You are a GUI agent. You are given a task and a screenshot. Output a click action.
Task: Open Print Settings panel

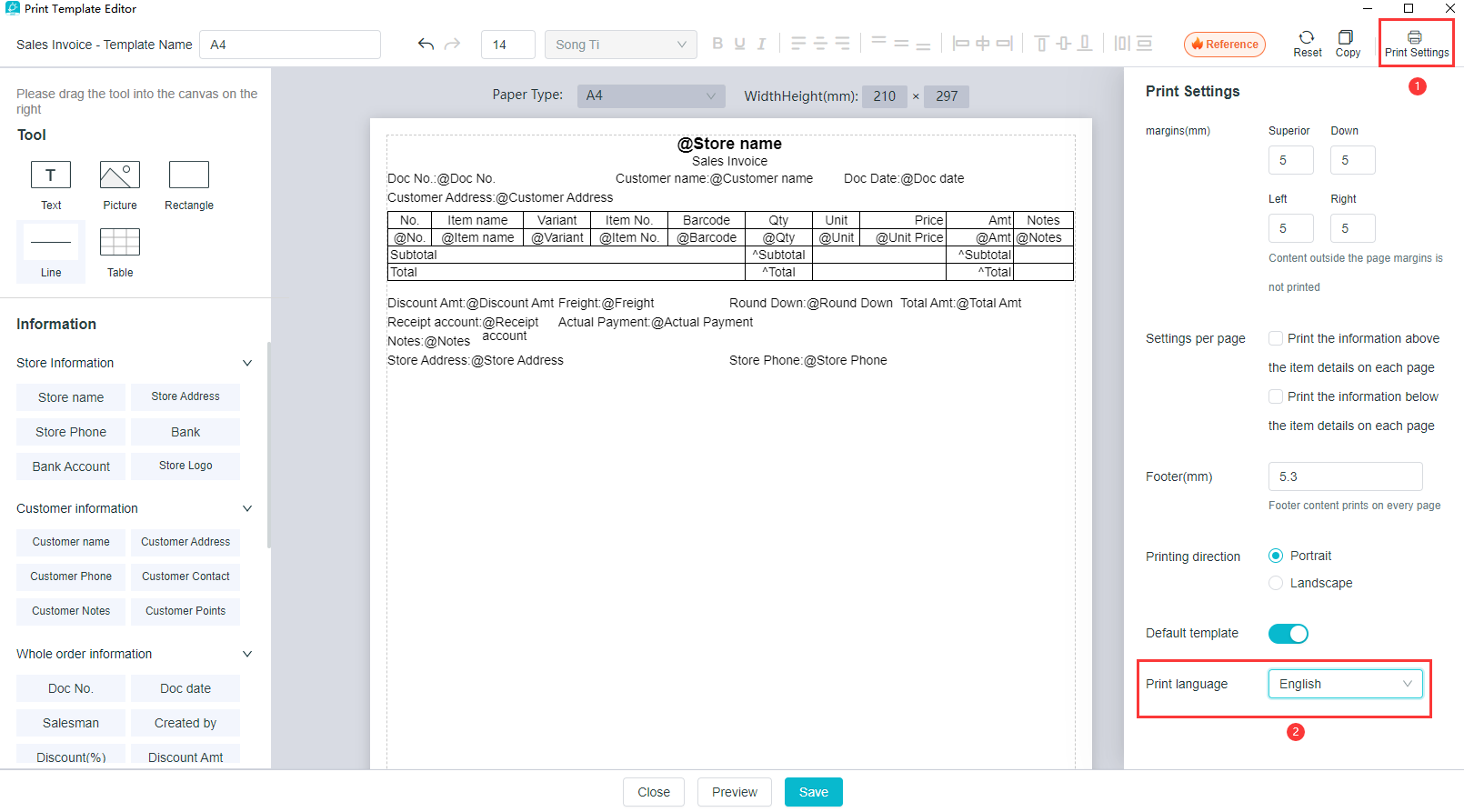click(x=1416, y=43)
